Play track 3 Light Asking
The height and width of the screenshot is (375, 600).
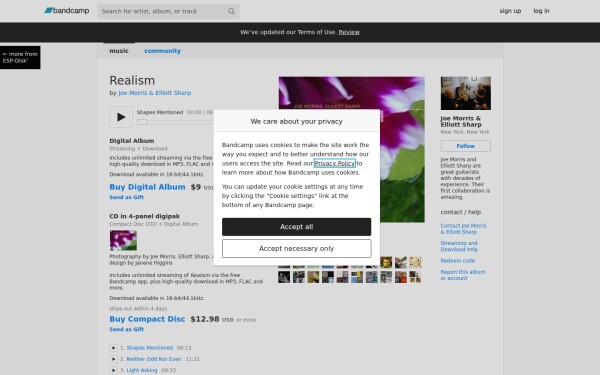(113, 370)
